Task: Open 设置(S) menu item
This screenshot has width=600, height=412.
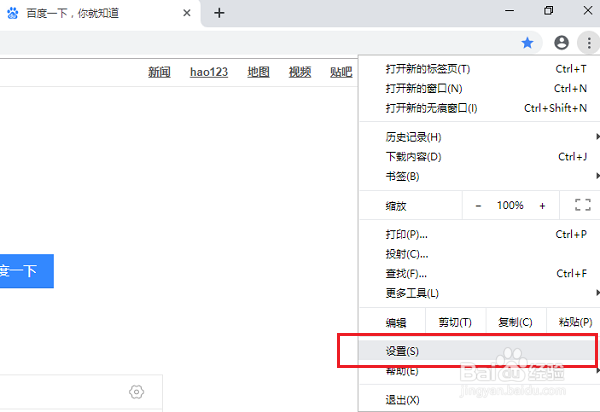Action: 479,351
